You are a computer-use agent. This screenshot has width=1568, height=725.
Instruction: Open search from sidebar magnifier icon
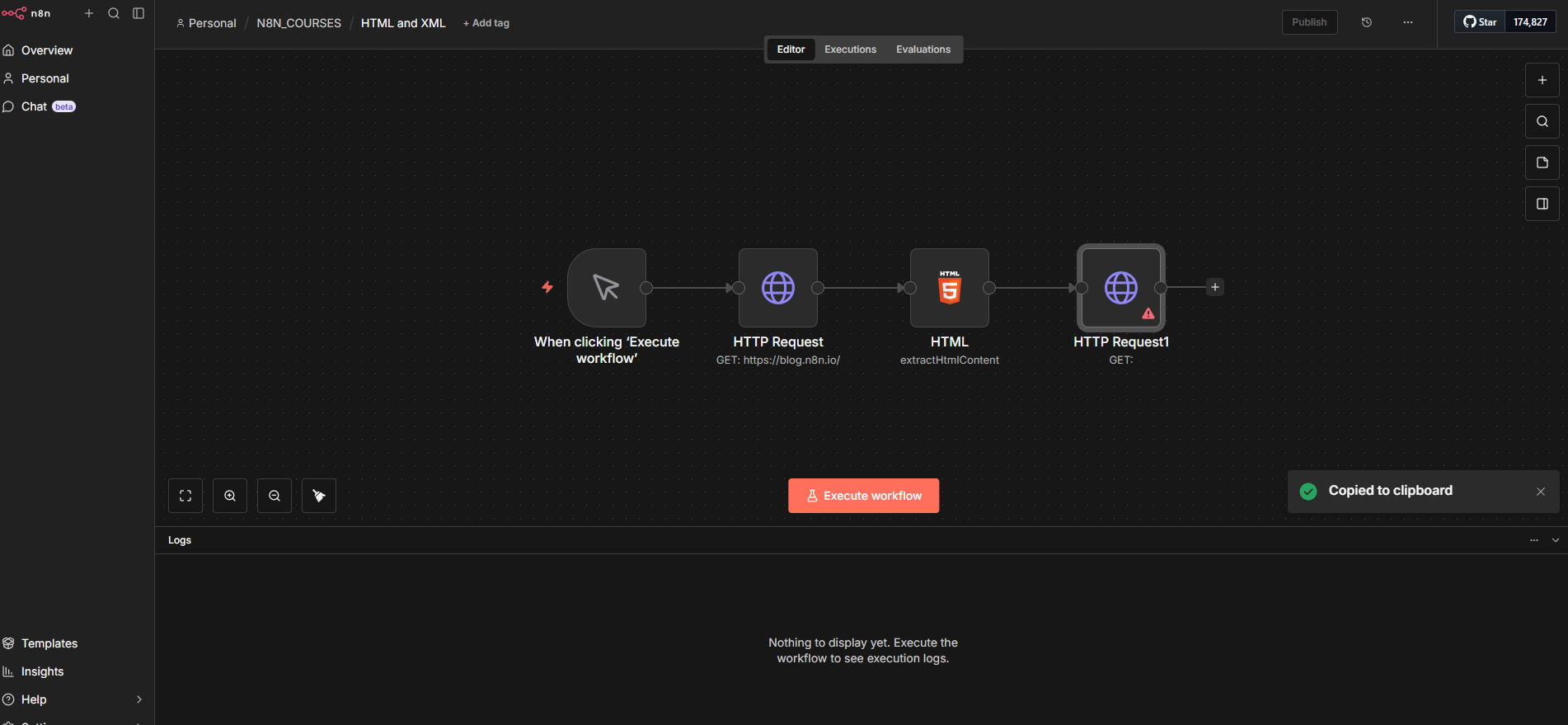click(114, 13)
